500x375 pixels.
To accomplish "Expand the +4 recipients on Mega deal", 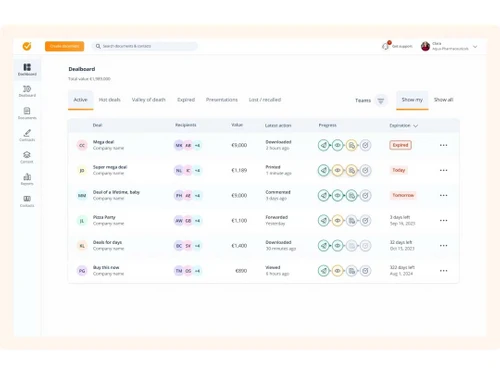I will pyautogui.click(x=197, y=145).
